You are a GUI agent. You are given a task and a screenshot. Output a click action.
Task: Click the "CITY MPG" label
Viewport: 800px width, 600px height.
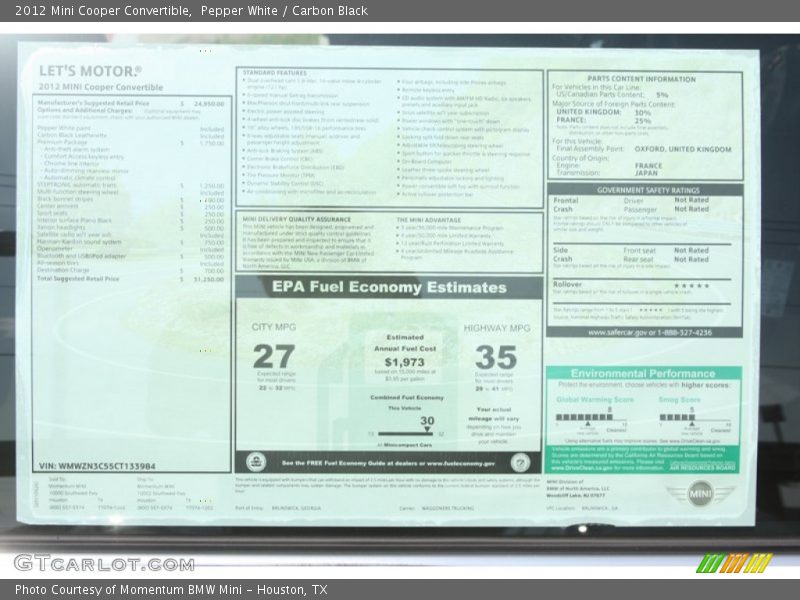273,327
